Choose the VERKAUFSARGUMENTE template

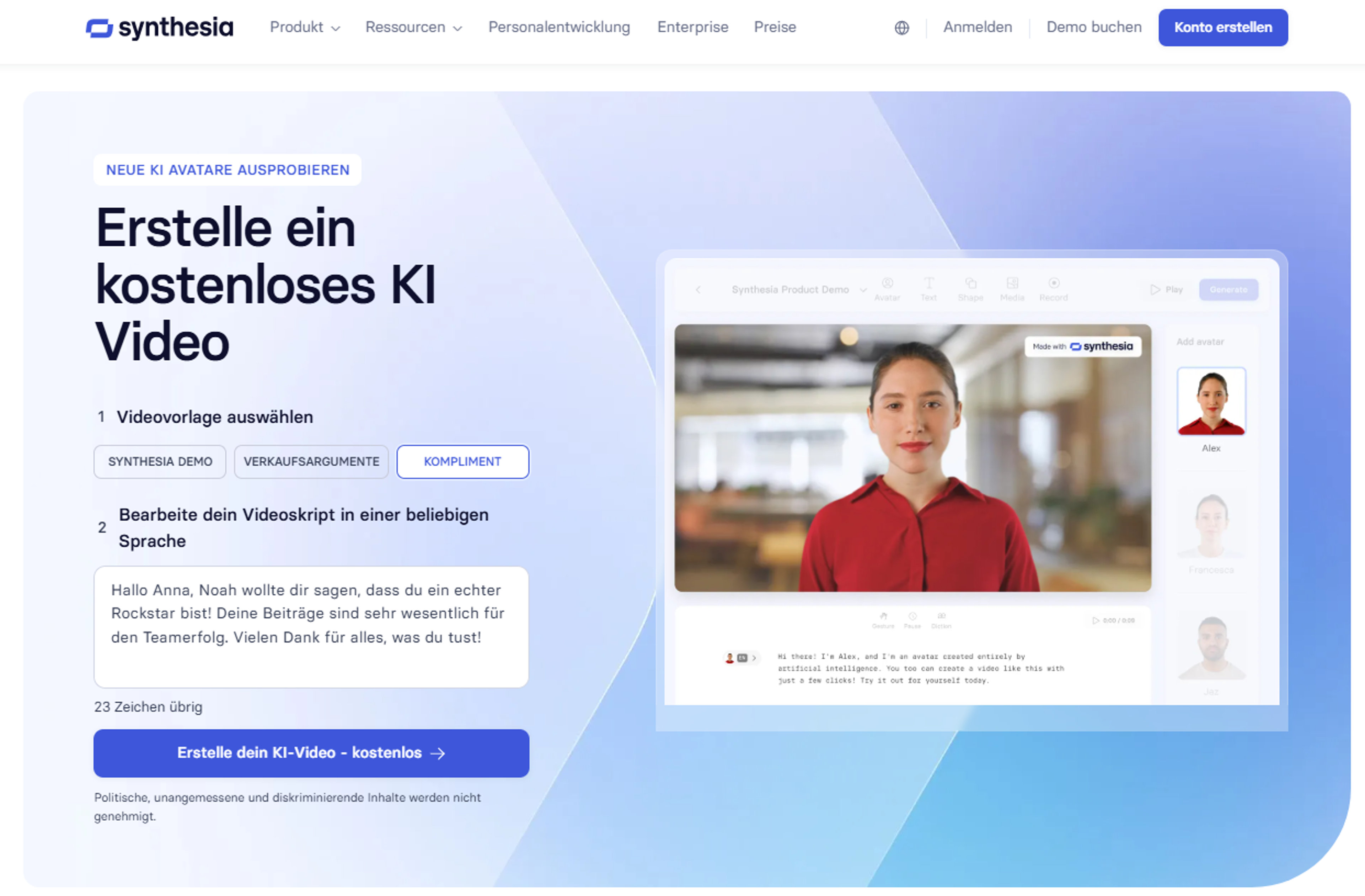click(311, 462)
